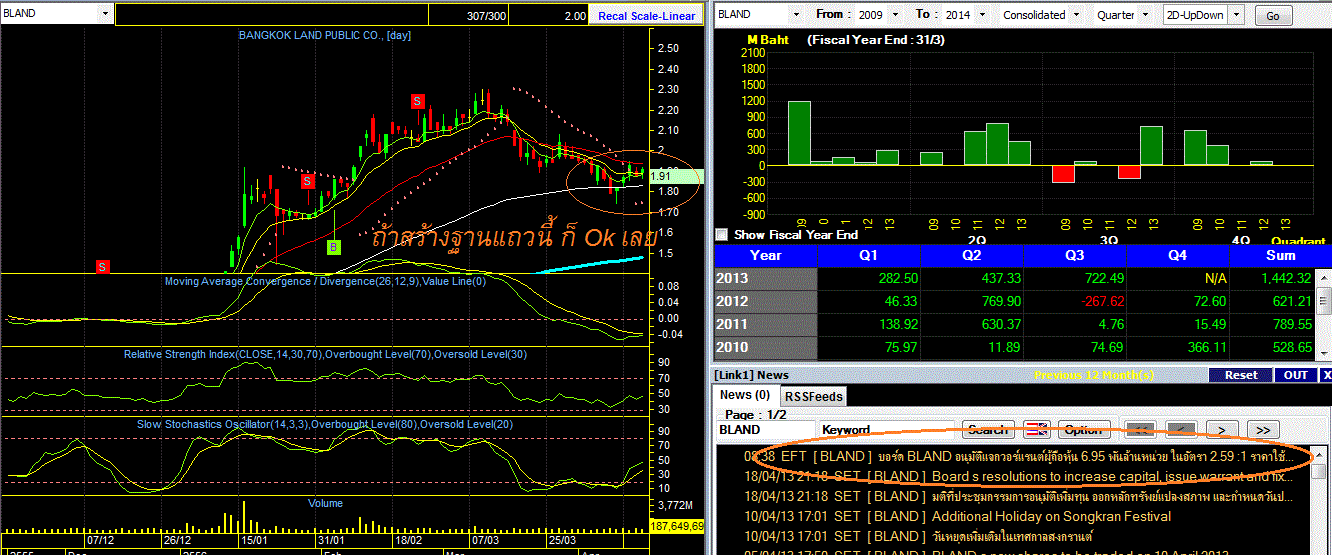Click the earnings table scroll up arrow
The height and width of the screenshot is (555, 1332).
point(1323,278)
